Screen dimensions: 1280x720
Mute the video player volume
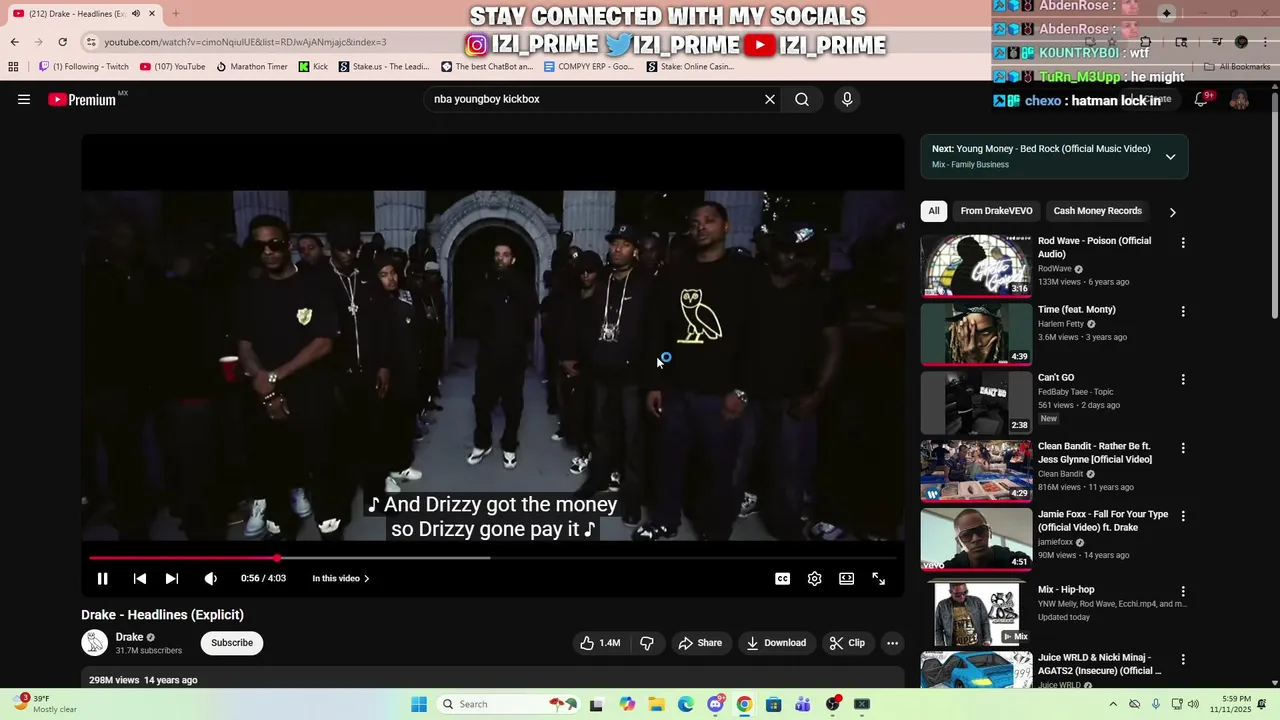pyautogui.click(x=210, y=578)
